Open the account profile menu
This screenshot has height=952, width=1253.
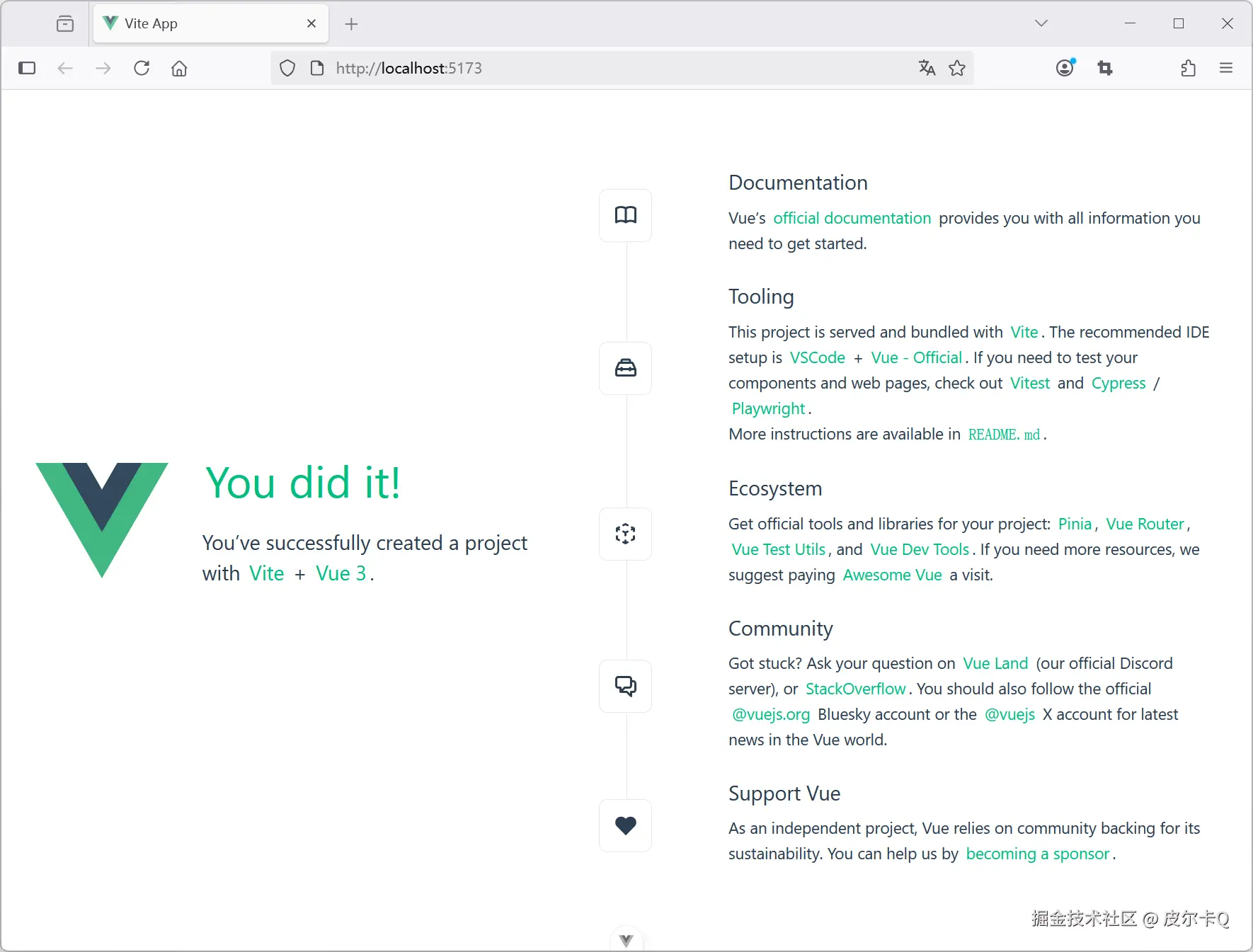pos(1064,68)
